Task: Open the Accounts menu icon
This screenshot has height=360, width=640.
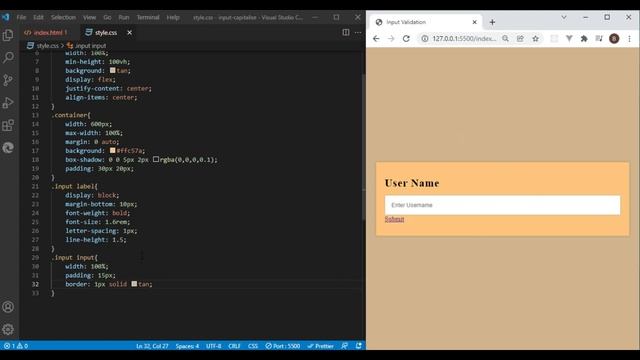Action: pyautogui.click(x=8, y=307)
